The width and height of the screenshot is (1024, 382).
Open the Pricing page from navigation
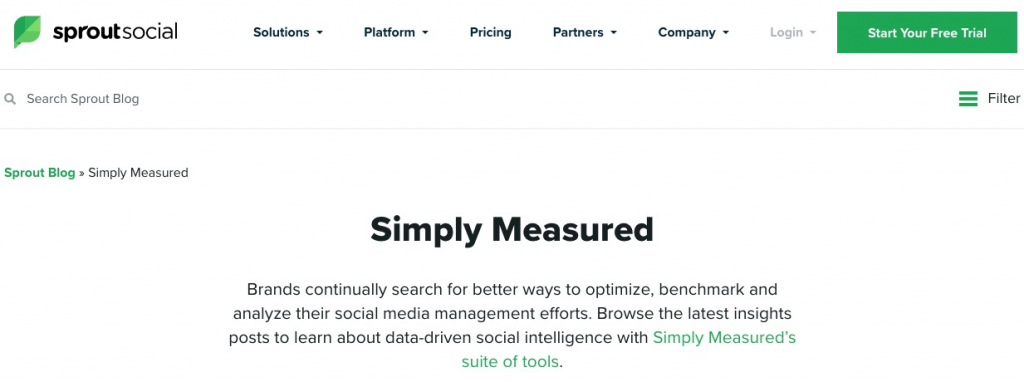click(x=490, y=32)
